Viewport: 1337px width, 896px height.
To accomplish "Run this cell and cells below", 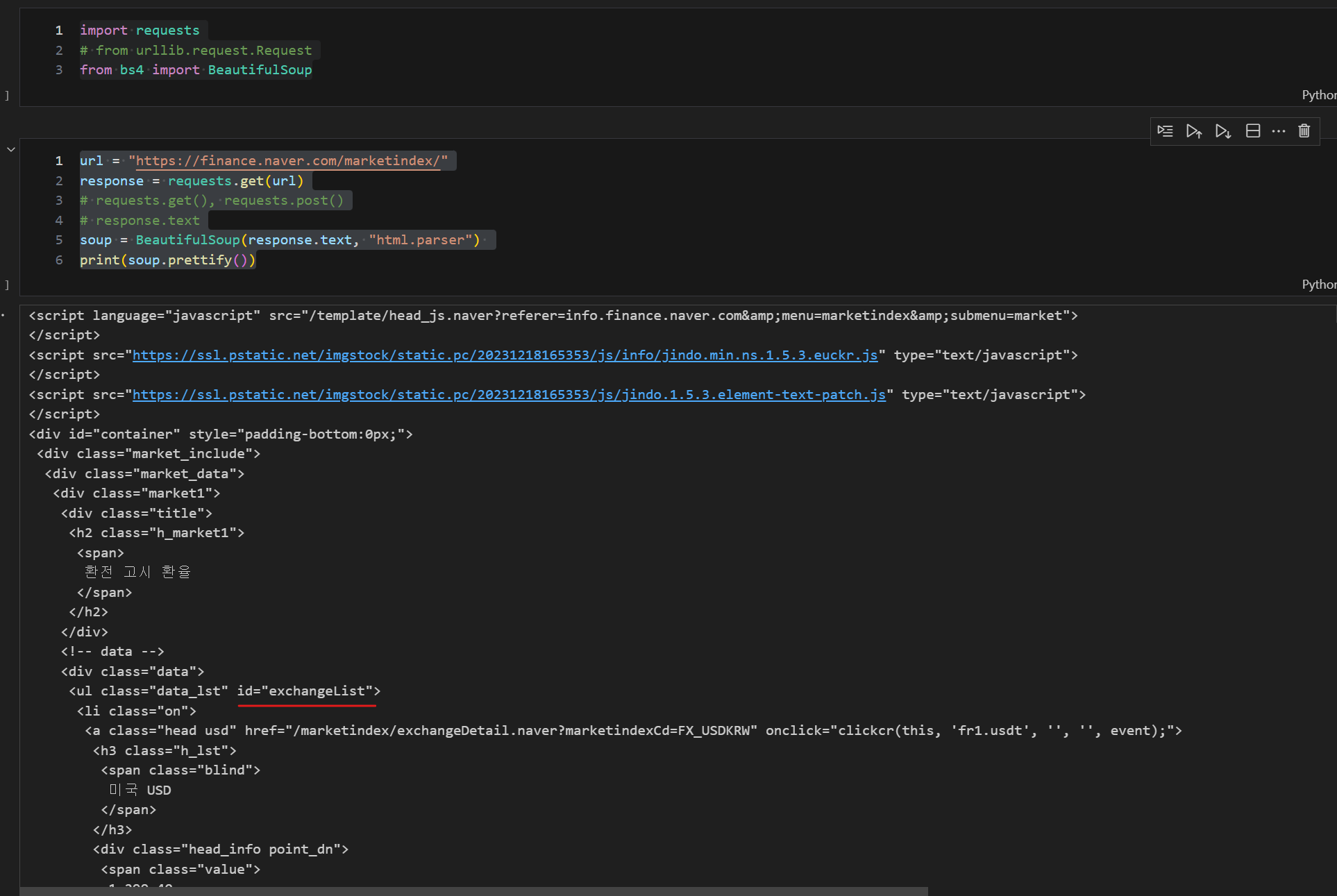I will [x=1223, y=131].
